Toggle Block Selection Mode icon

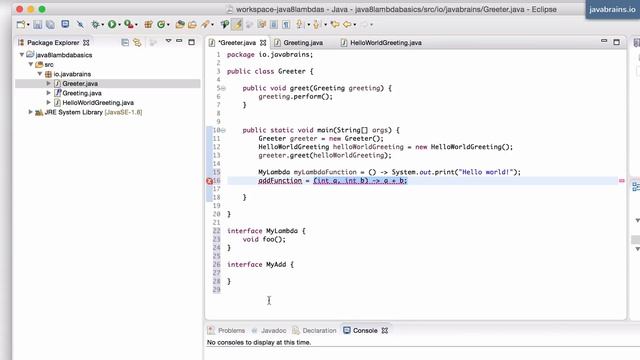(273, 24)
